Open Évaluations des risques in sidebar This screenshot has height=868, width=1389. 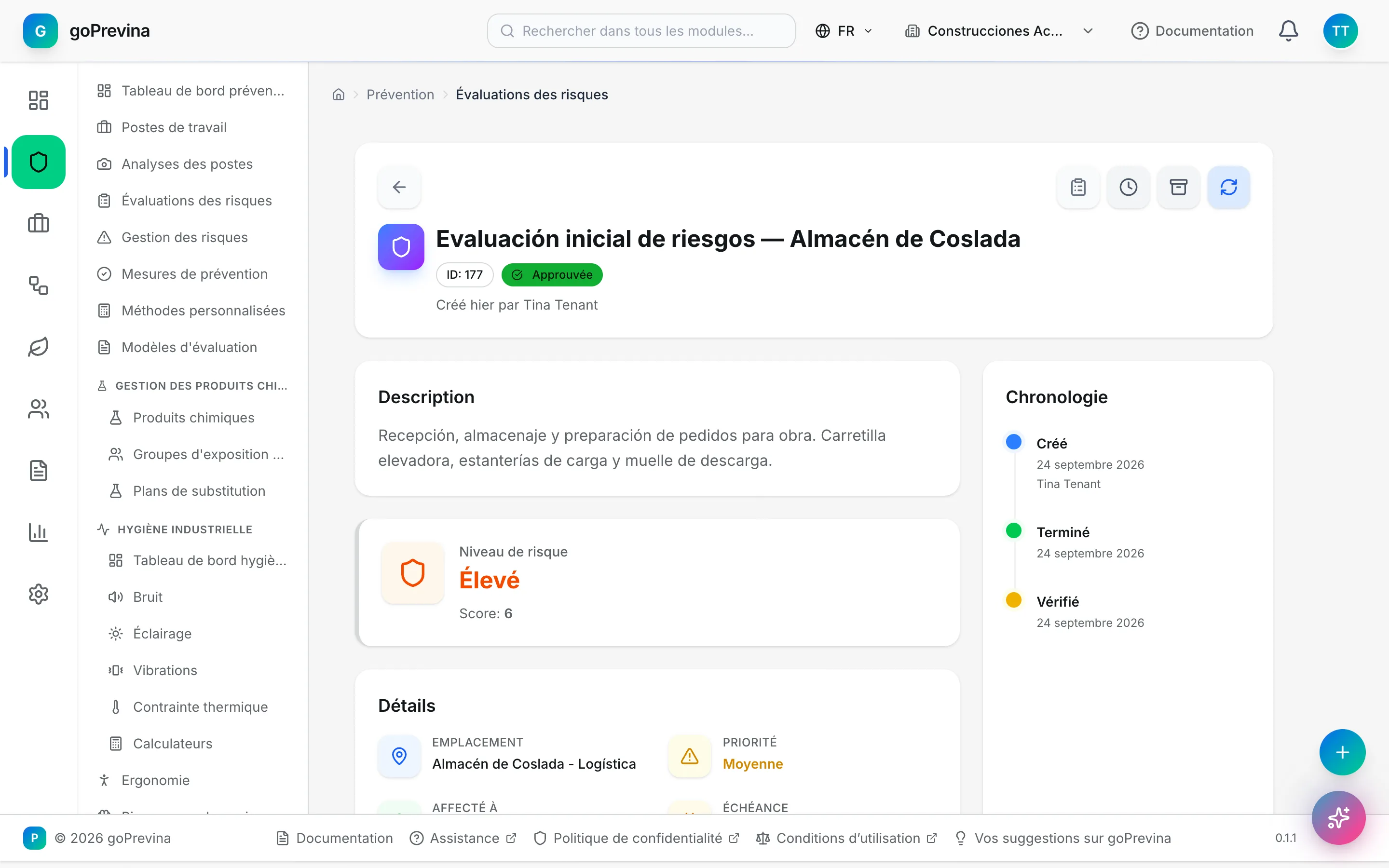193,201
